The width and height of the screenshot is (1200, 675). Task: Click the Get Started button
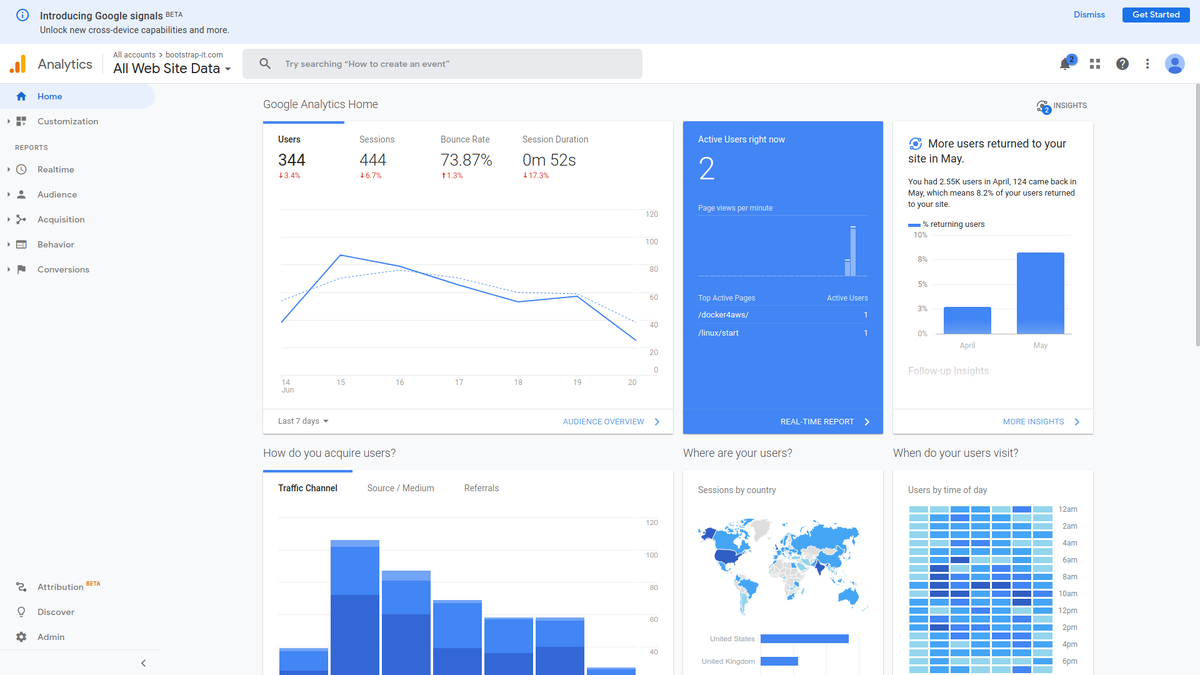pyautogui.click(x=1156, y=15)
